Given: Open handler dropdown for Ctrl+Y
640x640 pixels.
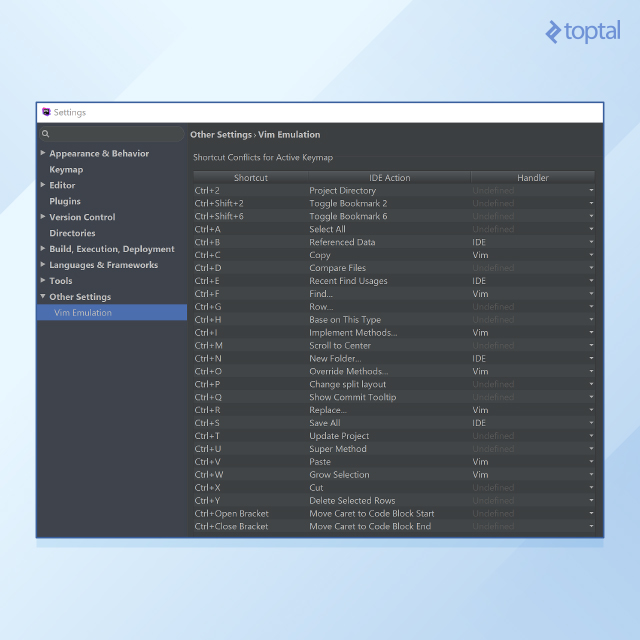Looking at the screenshot, I should [591, 500].
